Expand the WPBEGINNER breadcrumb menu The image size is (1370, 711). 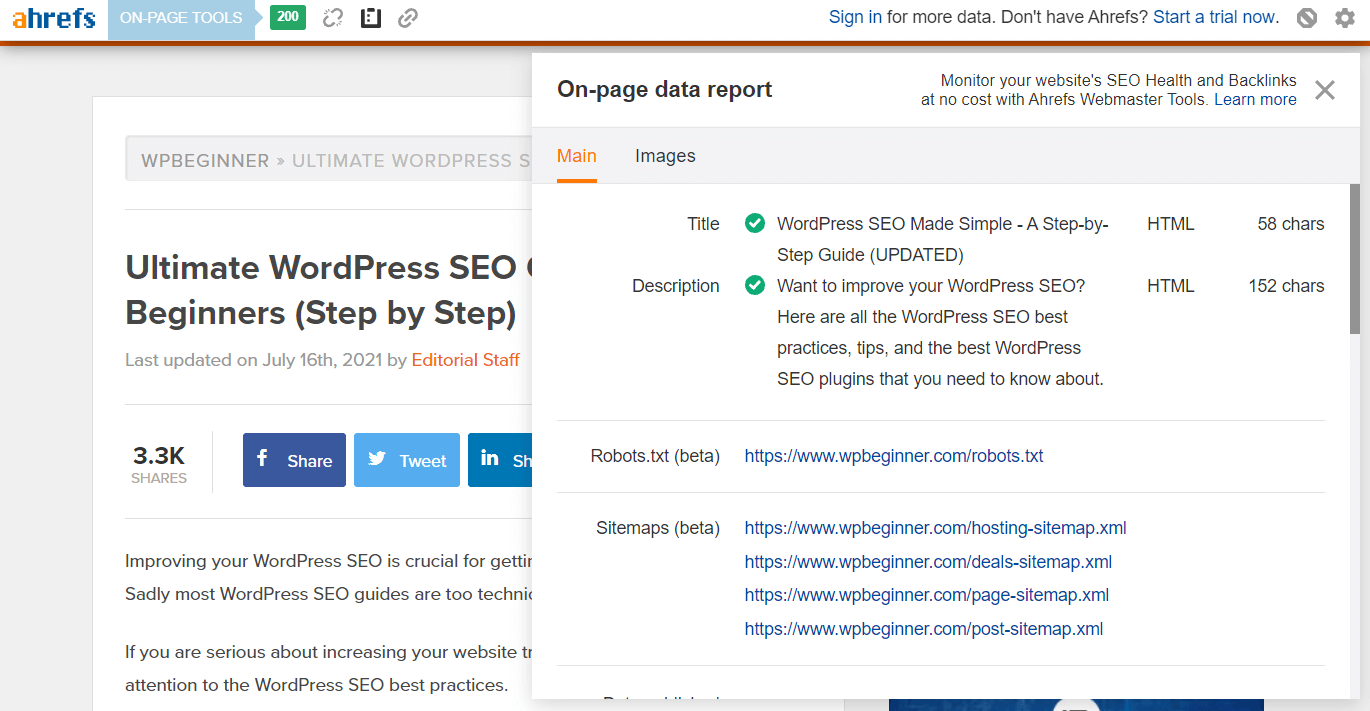click(x=204, y=160)
